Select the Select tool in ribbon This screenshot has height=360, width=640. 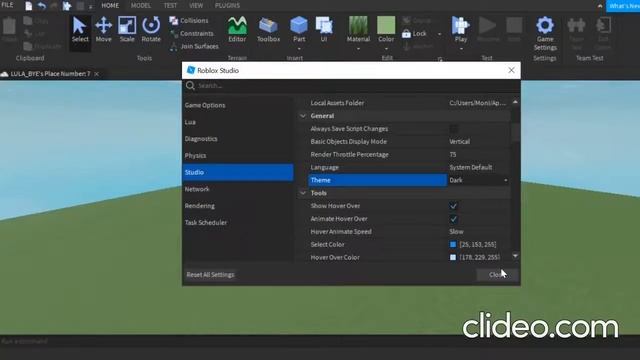[x=80, y=30]
